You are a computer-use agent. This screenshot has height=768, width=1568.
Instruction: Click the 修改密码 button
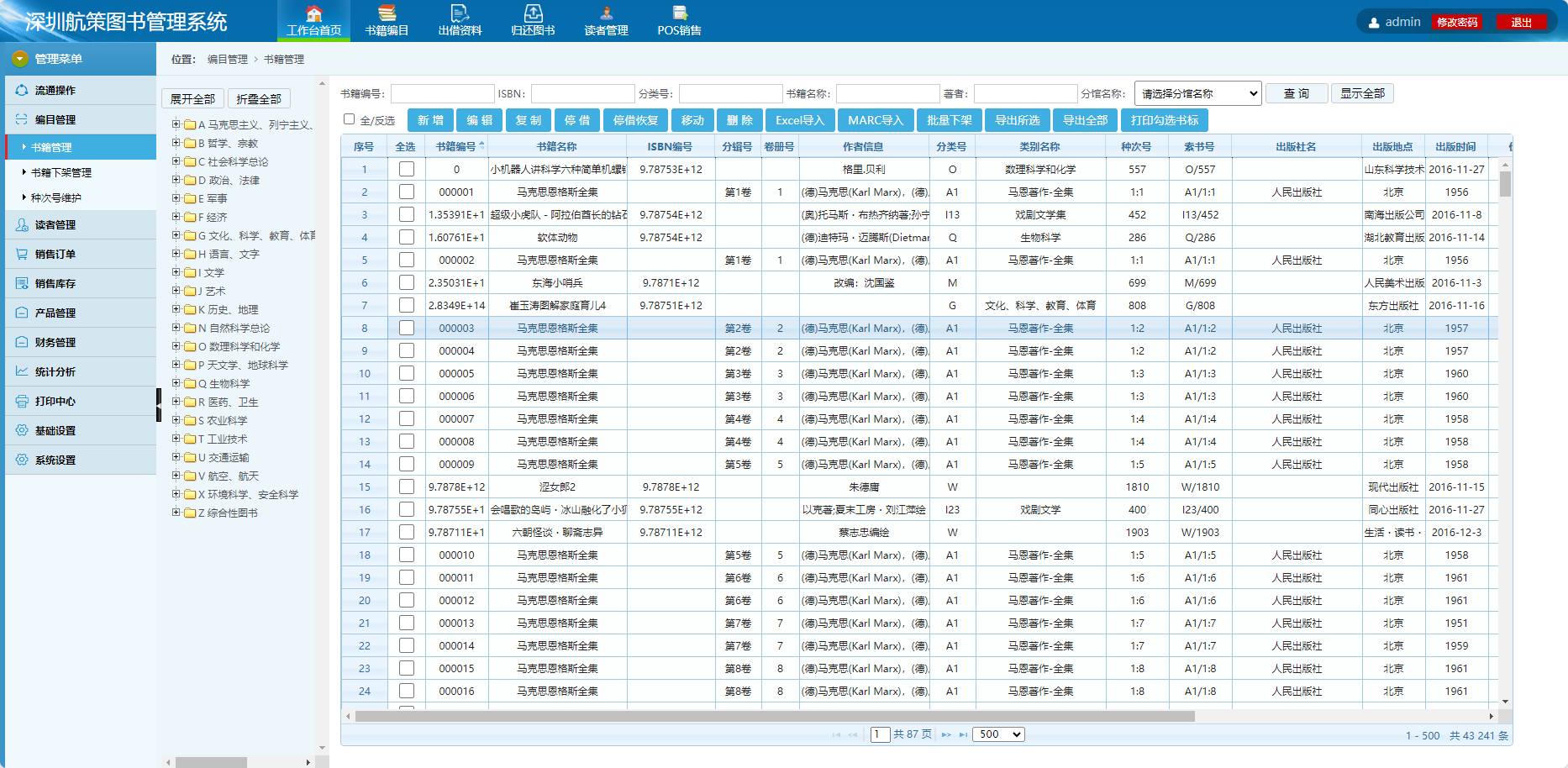point(1457,23)
